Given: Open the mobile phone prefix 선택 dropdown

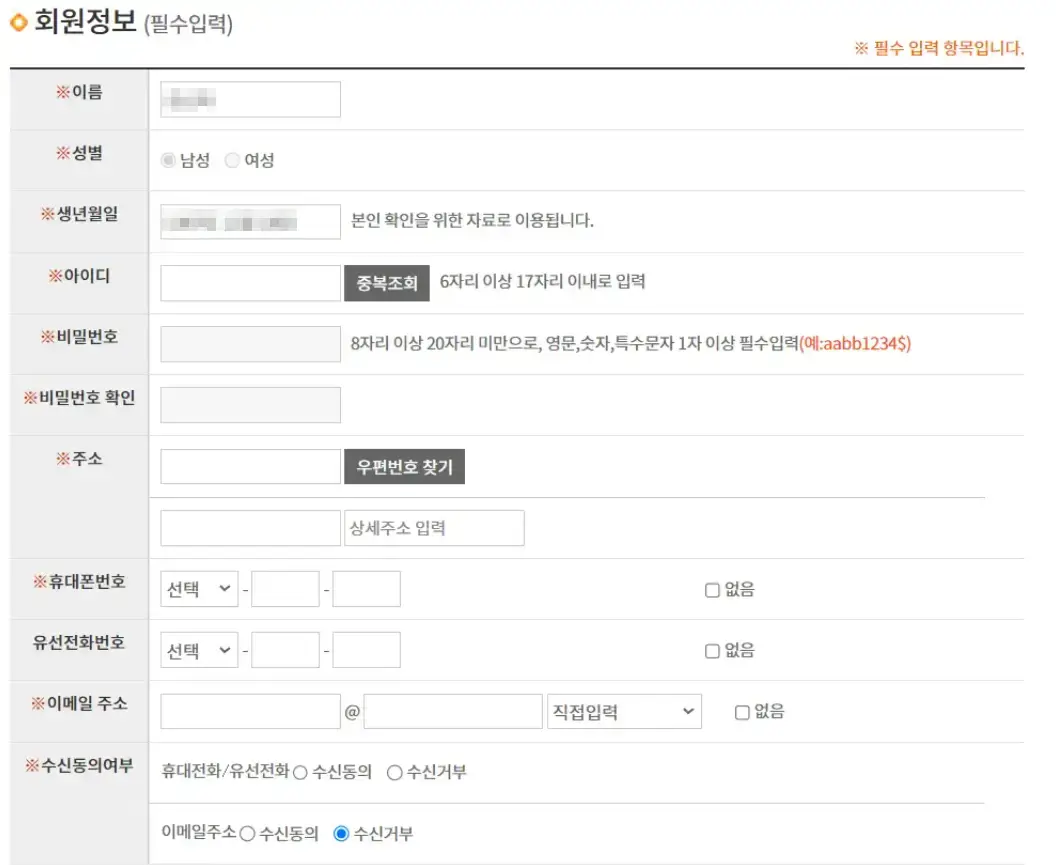Looking at the screenshot, I should pos(198,589).
